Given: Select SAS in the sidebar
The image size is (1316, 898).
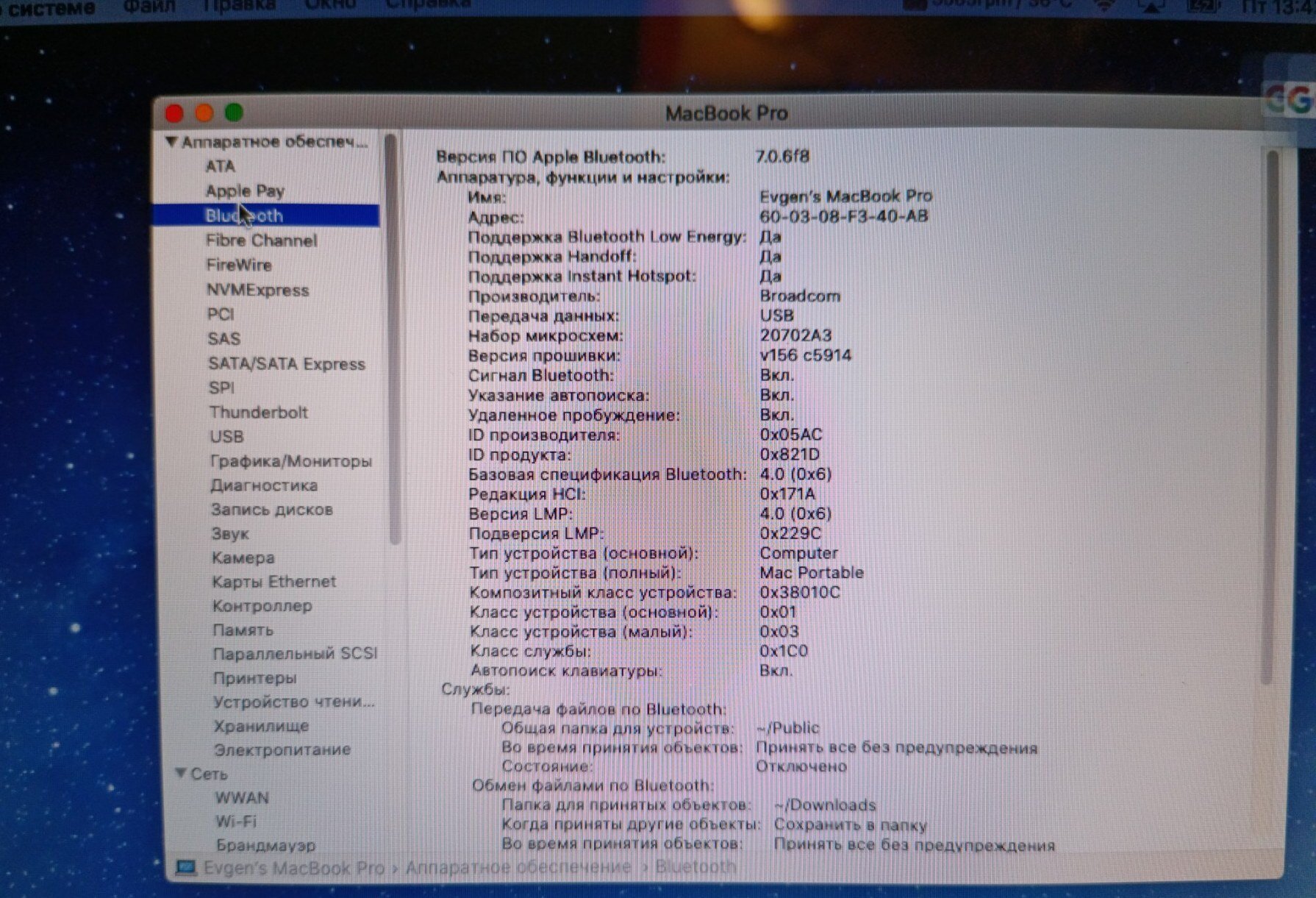Looking at the screenshot, I should [223, 338].
